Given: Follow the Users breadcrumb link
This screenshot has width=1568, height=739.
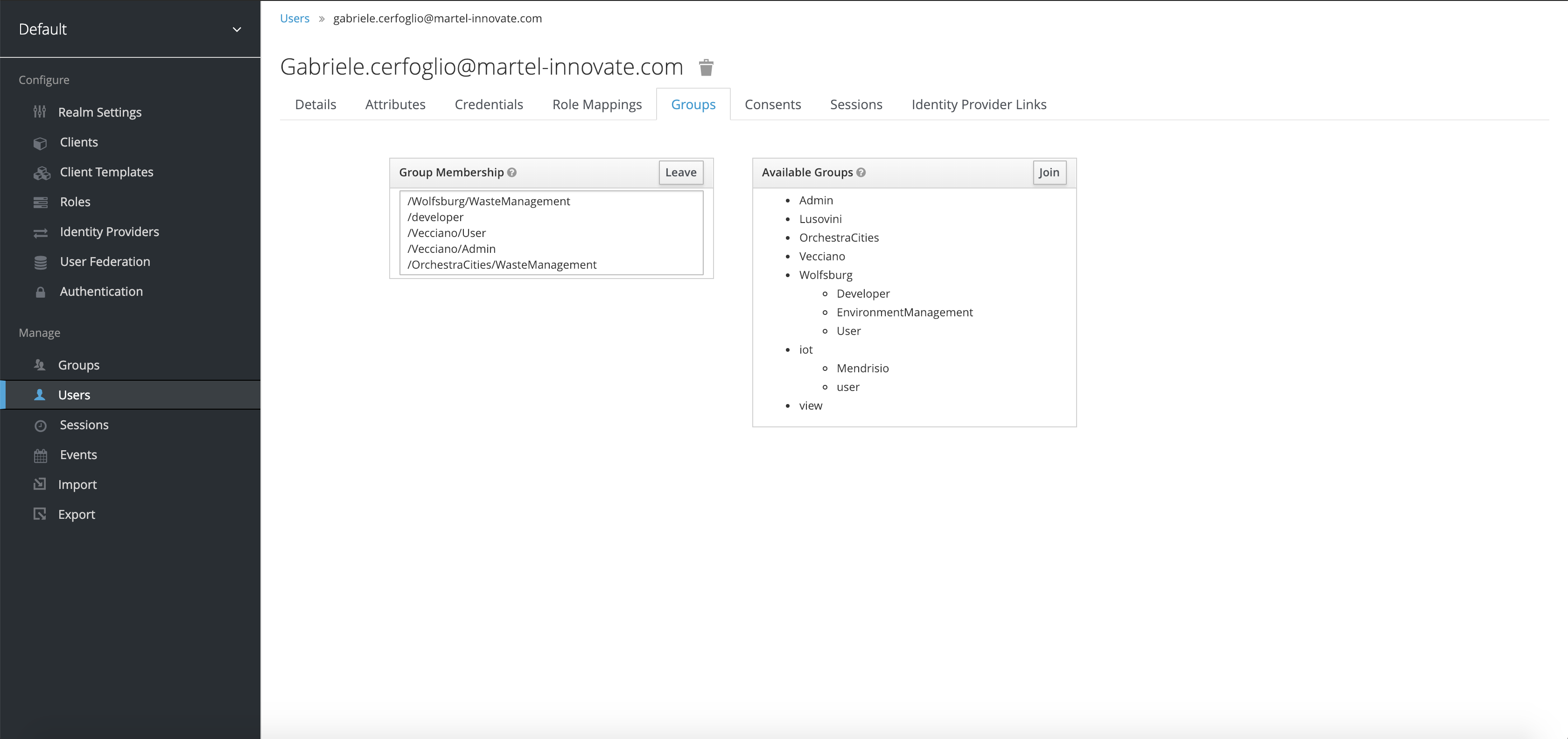Looking at the screenshot, I should pos(294,18).
